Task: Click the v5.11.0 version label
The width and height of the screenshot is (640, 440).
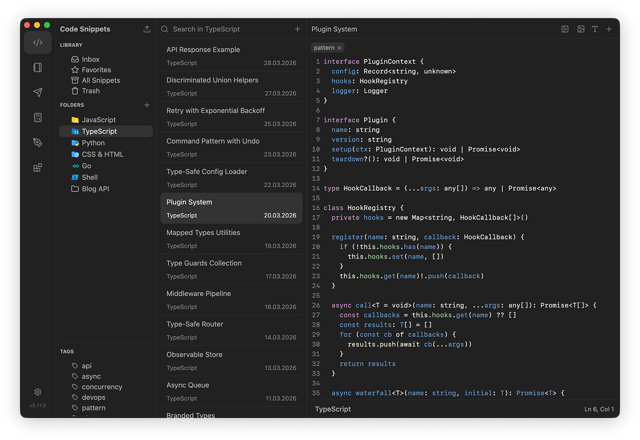Action: click(x=38, y=405)
